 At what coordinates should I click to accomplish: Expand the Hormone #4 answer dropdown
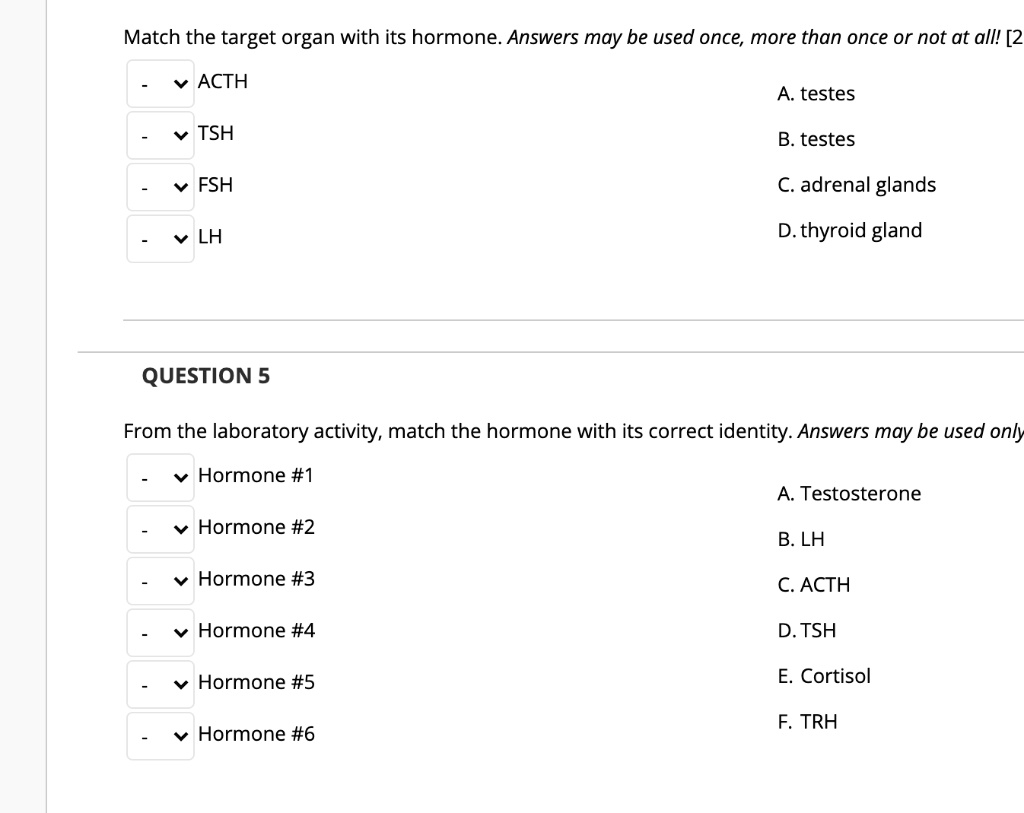160,632
